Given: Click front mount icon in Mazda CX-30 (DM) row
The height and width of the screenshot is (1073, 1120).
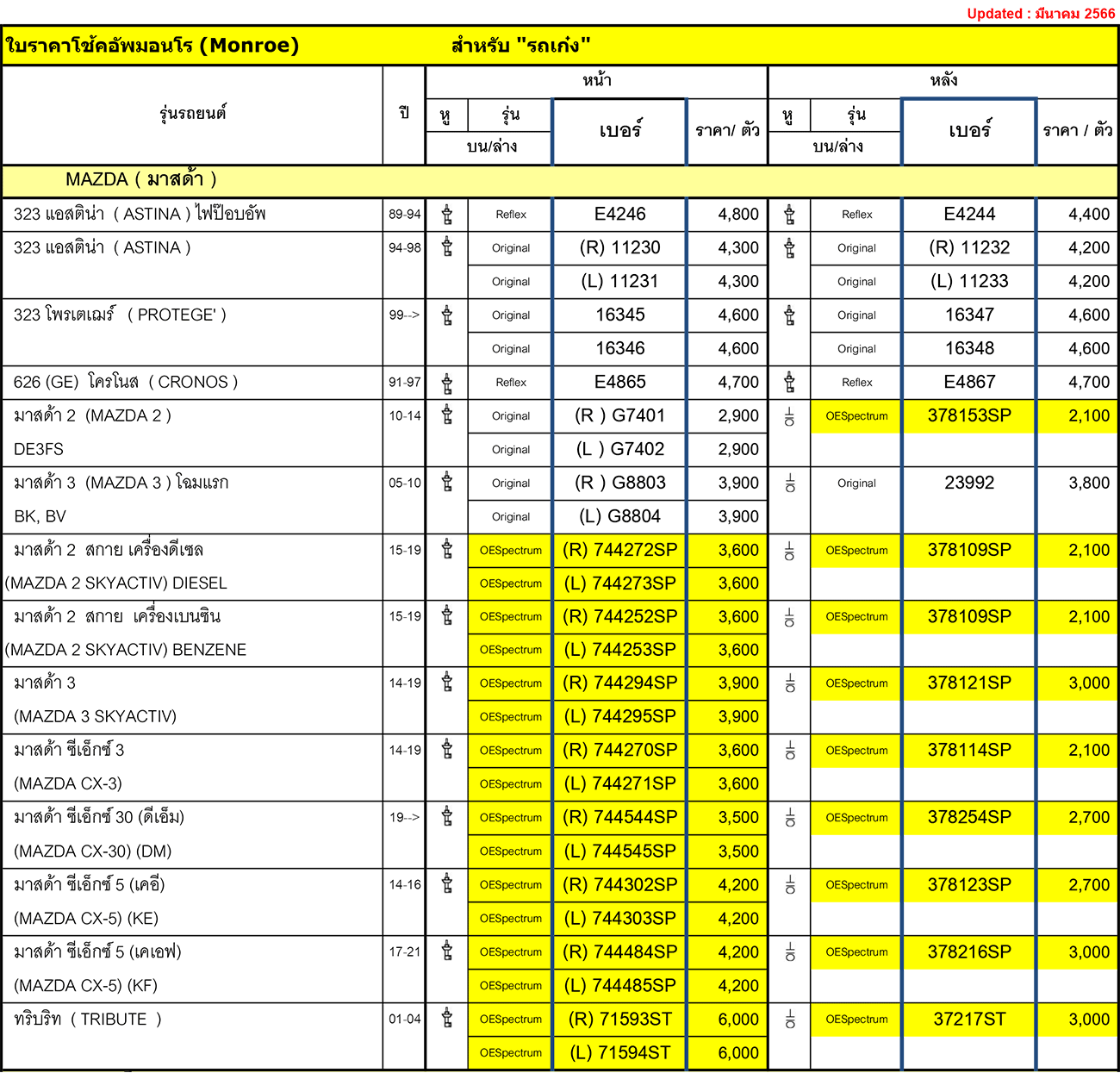Looking at the screenshot, I should [x=446, y=818].
